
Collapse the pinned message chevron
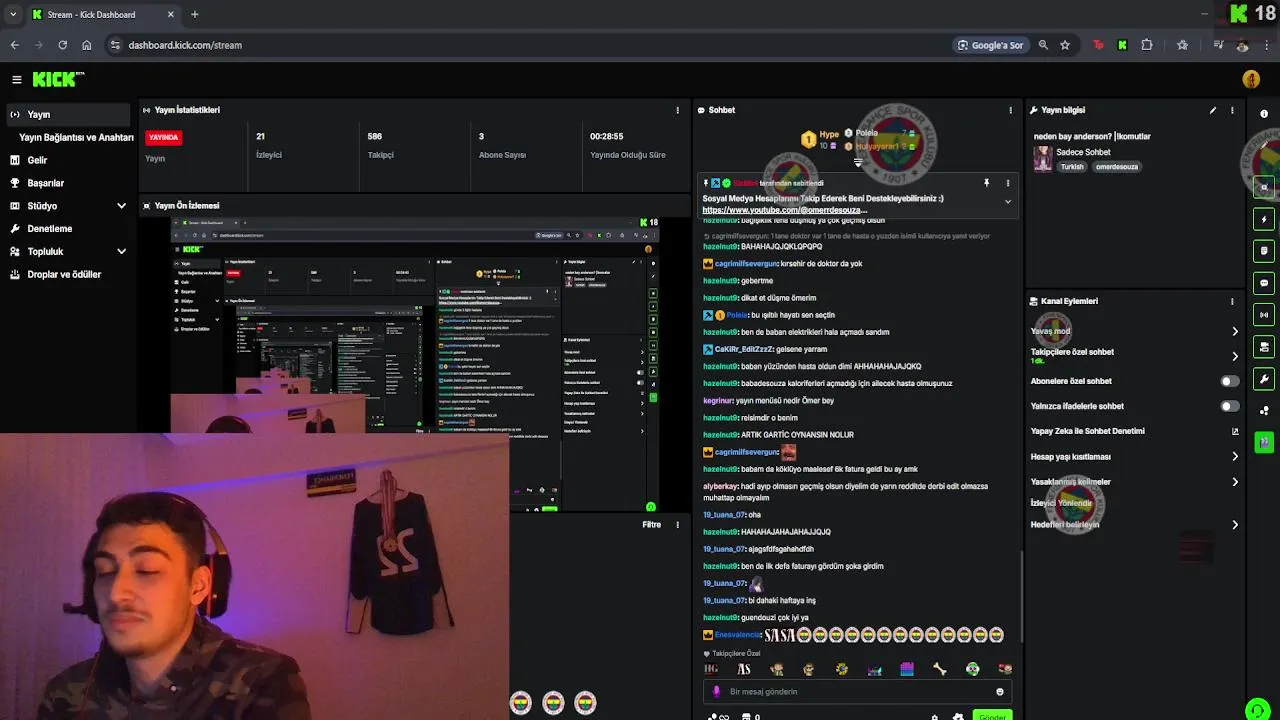click(x=1007, y=202)
